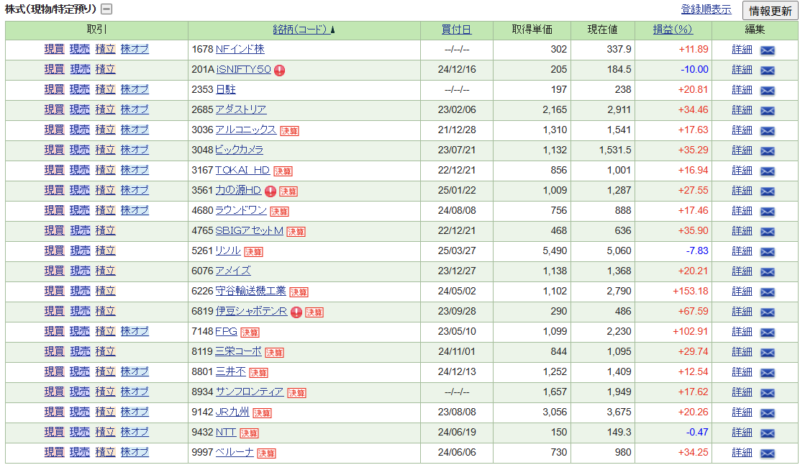The height and width of the screenshot is (465, 800).
Task: Click 株オプ for FPG
Action: (x=135, y=331)
